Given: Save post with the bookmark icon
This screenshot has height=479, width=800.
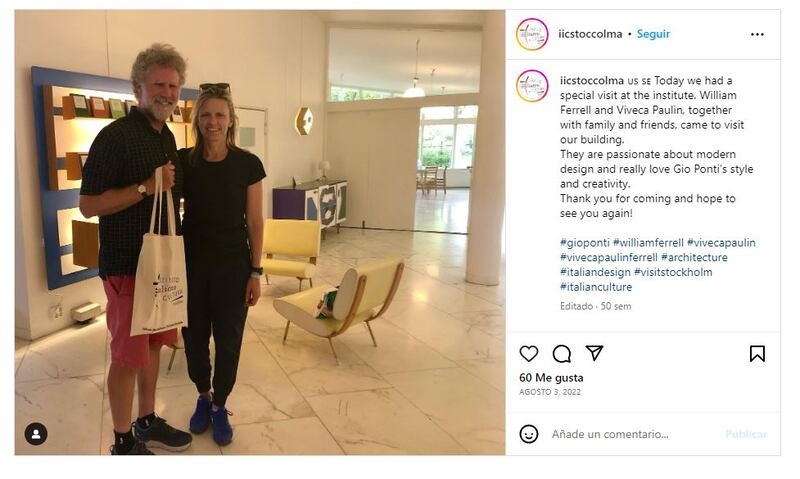Looking at the screenshot, I should (x=757, y=354).
